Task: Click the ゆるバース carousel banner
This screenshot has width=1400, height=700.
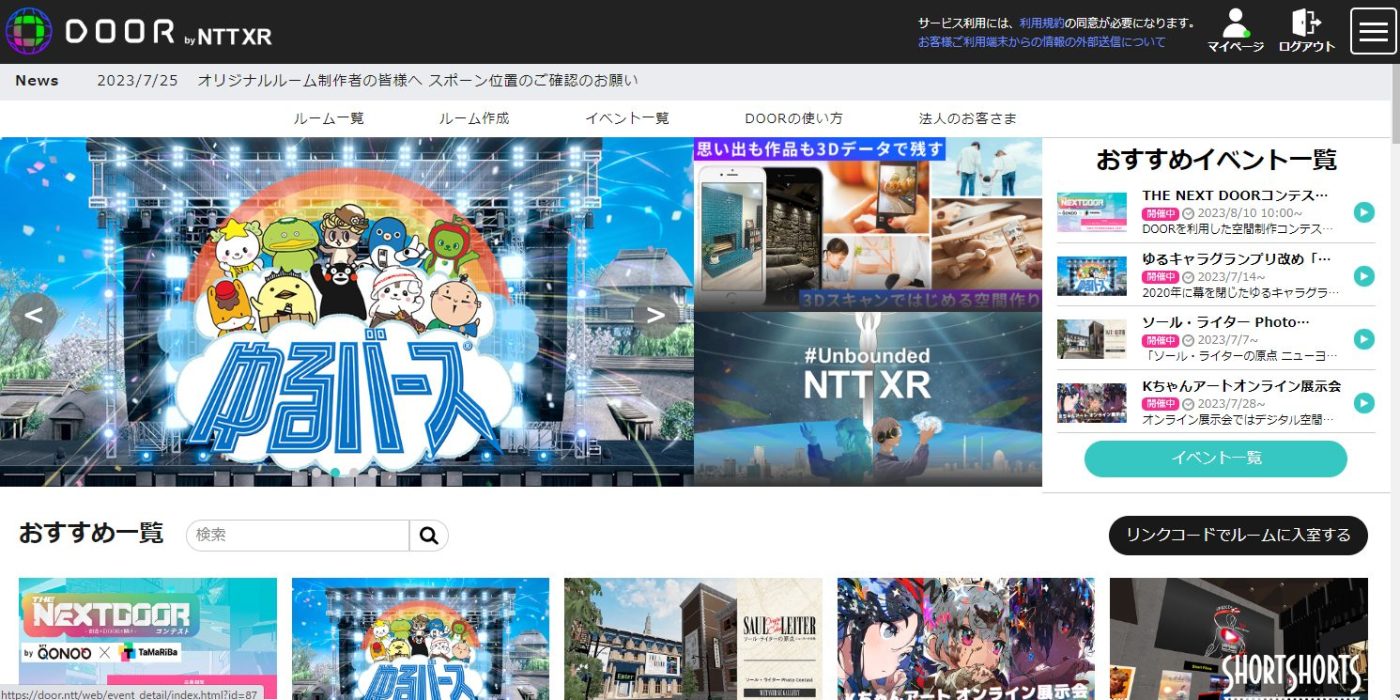Action: point(347,312)
